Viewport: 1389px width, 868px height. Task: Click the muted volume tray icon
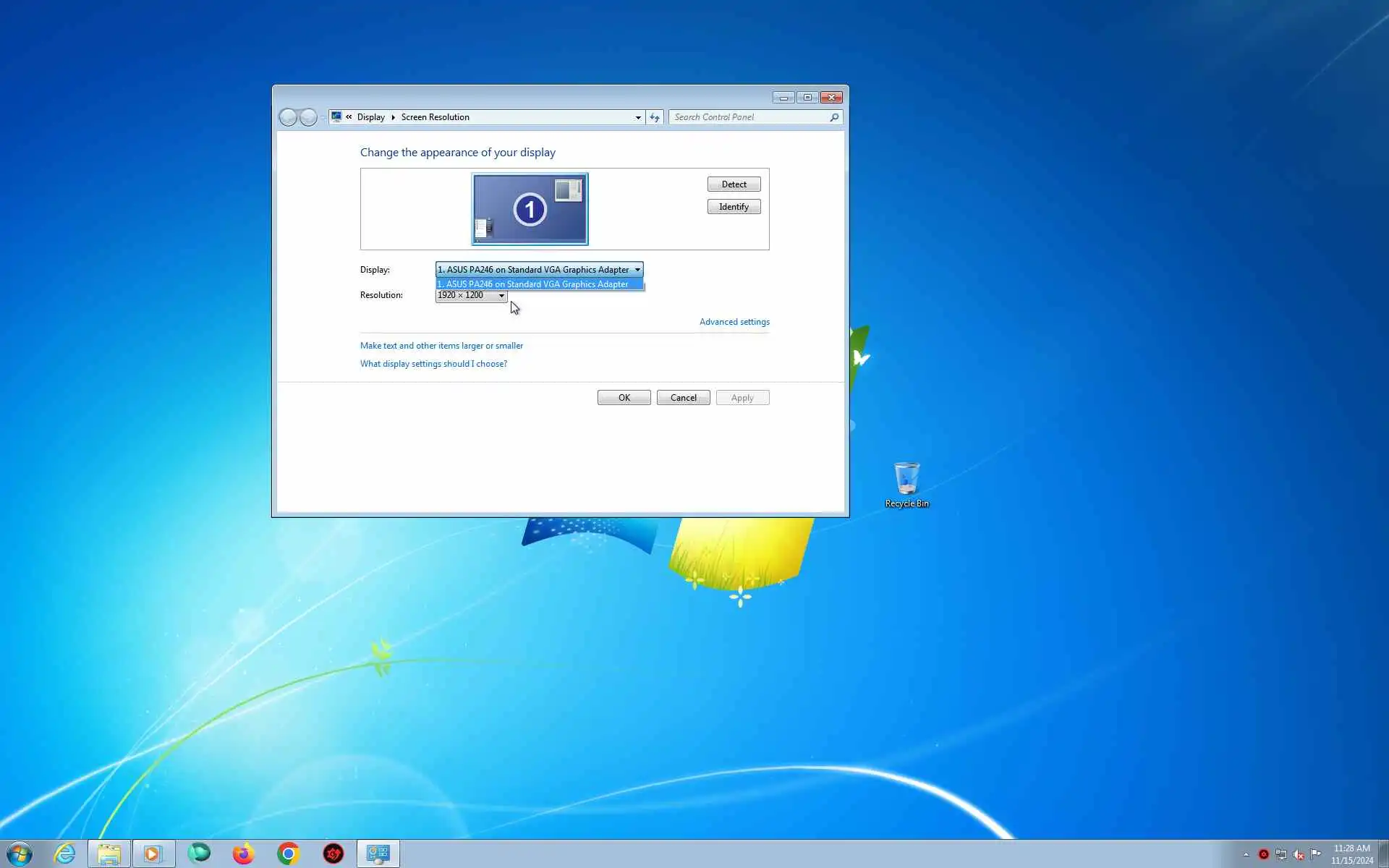[1299, 854]
